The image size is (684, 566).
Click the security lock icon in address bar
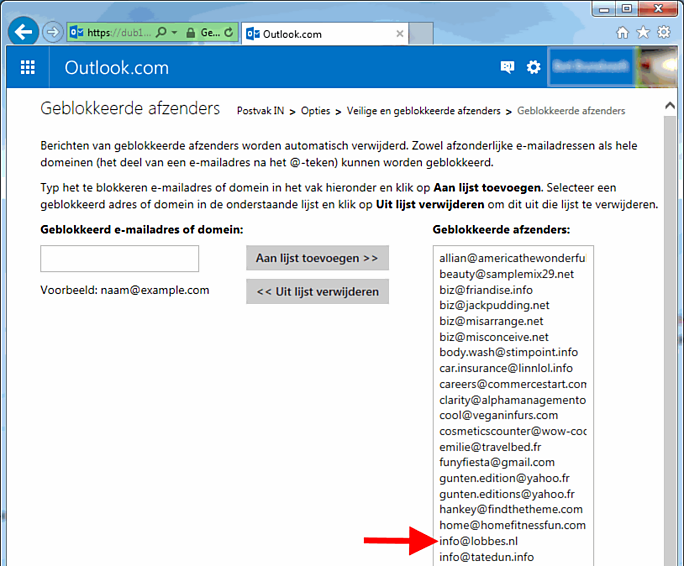click(x=190, y=33)
